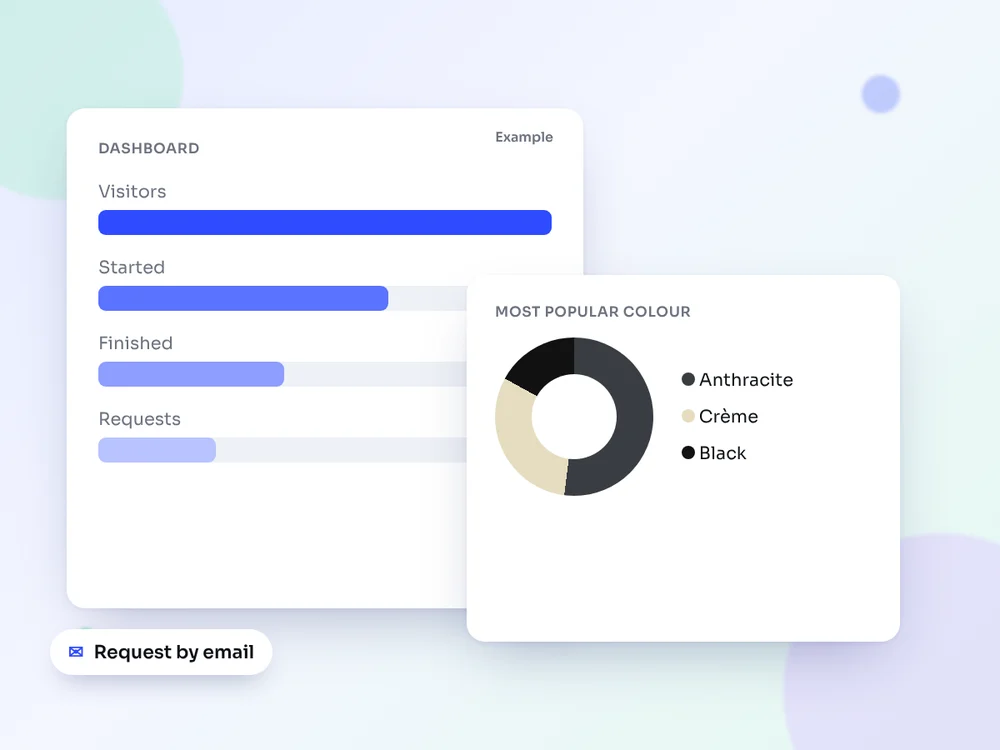The image size is (1000, 750).
Task: Click the MOST POPULAR COLOUR heading
Action: click(x=592, y=311)
